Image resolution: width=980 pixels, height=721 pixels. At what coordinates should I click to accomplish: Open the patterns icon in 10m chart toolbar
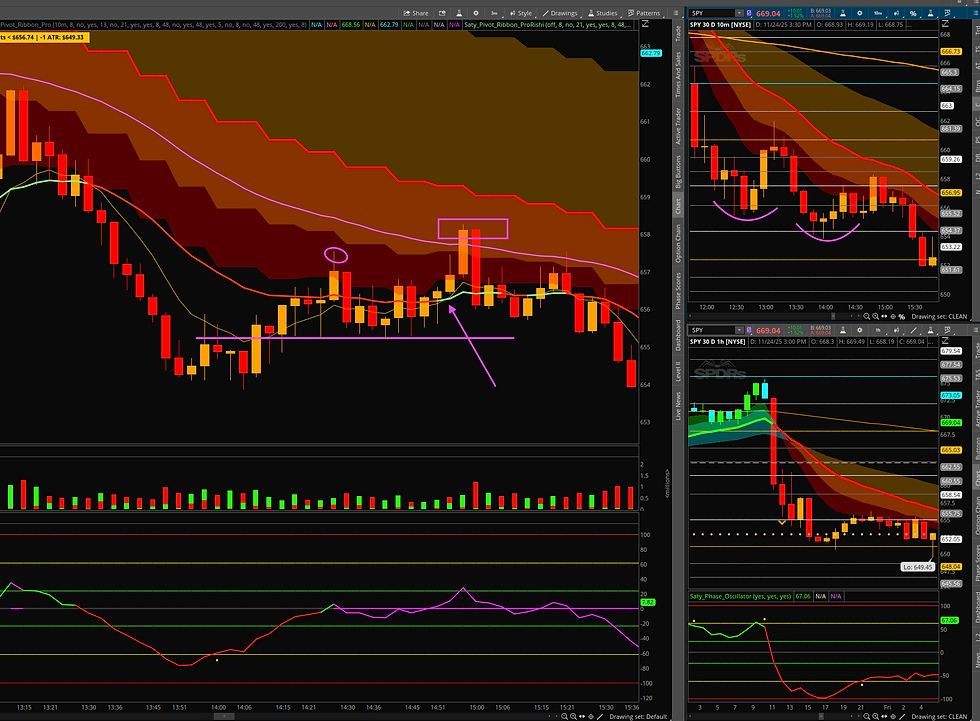[x=947, y=13]
